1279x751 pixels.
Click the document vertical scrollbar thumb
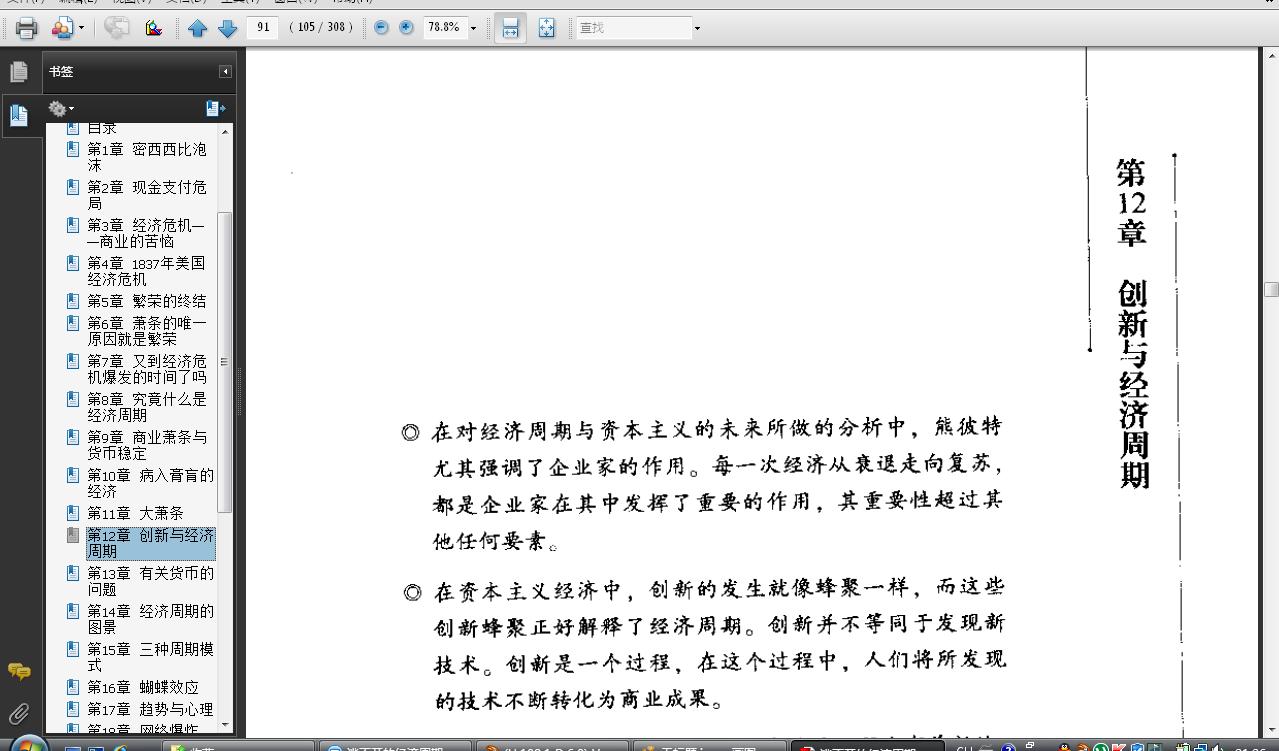click(x=1271, y=290)
